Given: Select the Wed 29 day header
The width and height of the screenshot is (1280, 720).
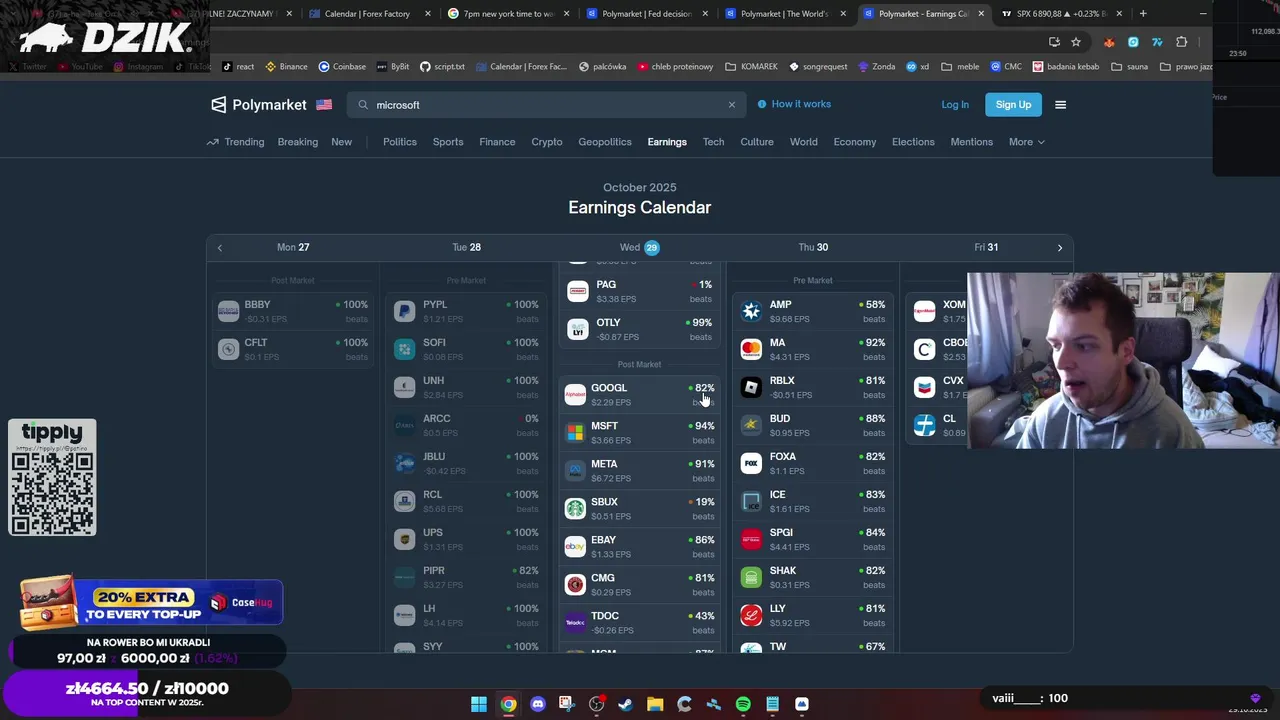Looking at the screenshot, I should point(640,248).
